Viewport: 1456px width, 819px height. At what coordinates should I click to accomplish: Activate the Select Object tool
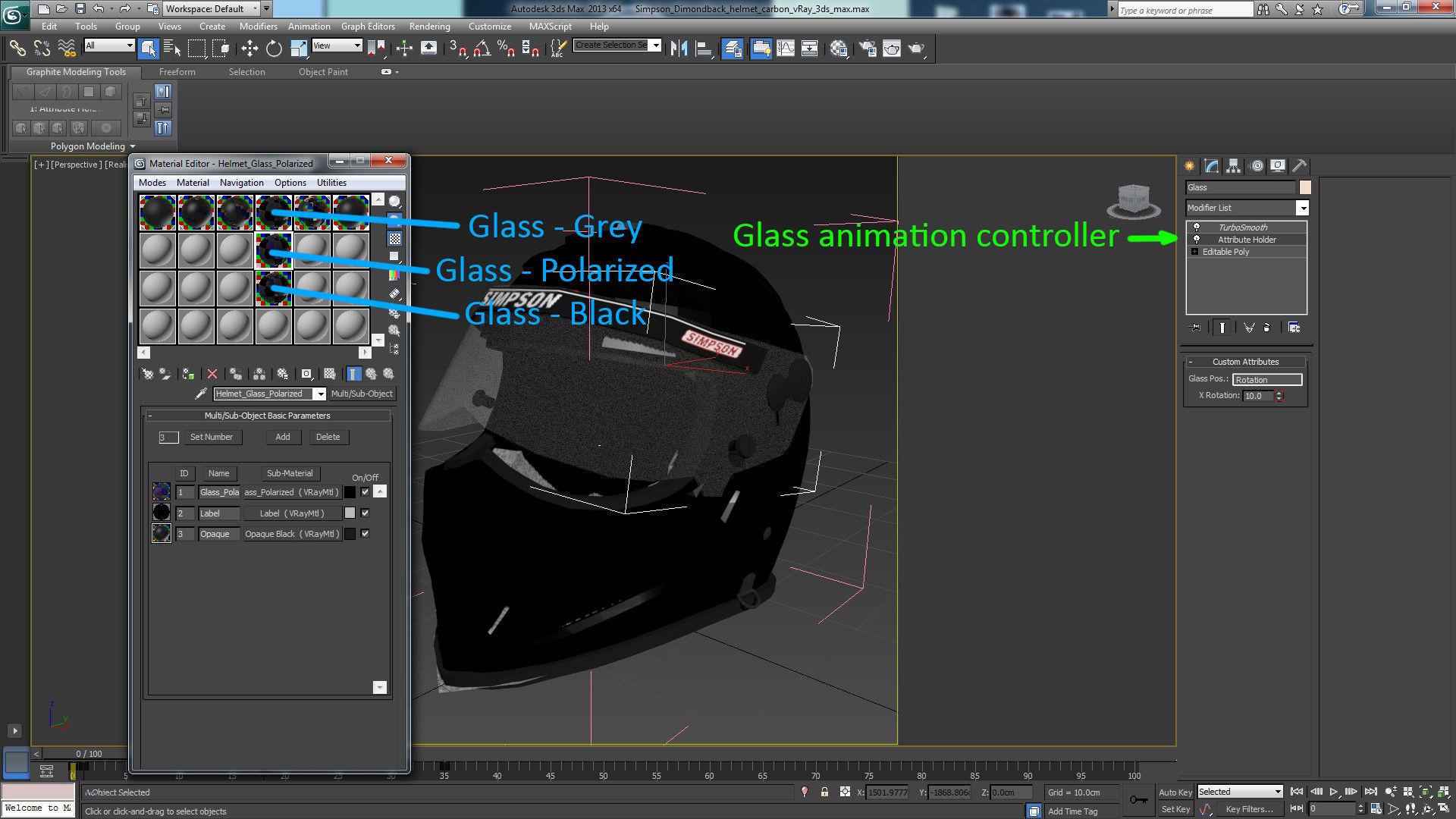coord(149,49)
